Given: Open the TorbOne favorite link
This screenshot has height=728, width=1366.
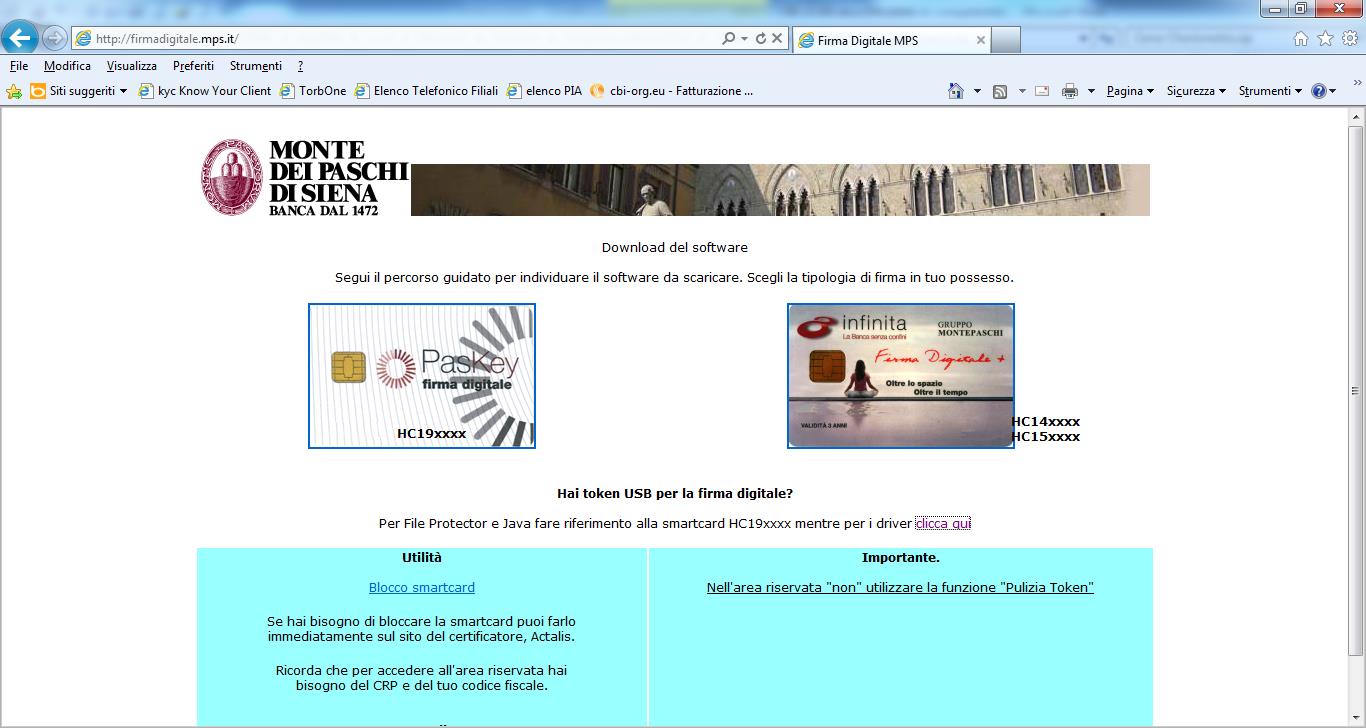Looking at the screenshot, I should [313, 91].
